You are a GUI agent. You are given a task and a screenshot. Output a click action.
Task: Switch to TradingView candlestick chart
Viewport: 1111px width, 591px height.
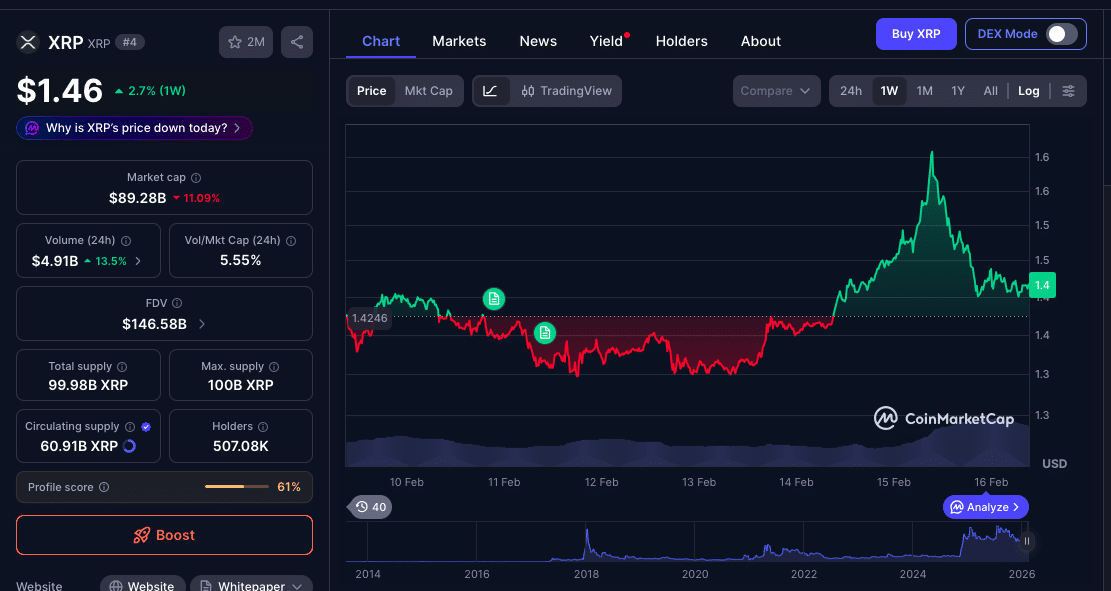(566, 91)
